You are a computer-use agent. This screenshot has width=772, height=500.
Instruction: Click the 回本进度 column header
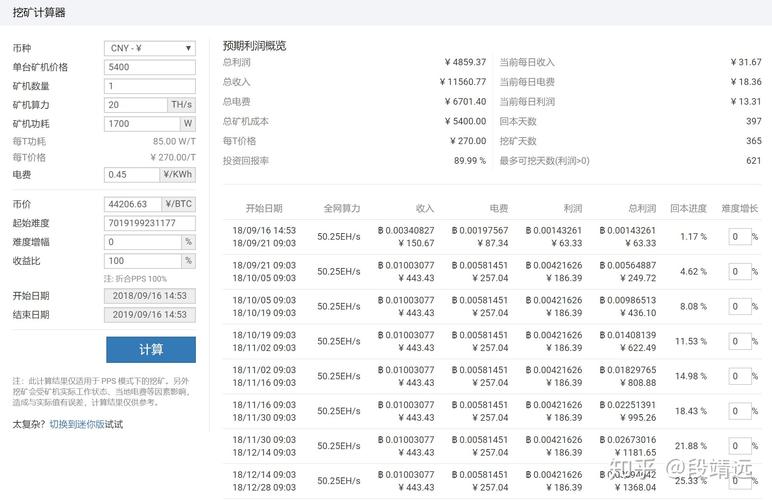coord(688,208)
